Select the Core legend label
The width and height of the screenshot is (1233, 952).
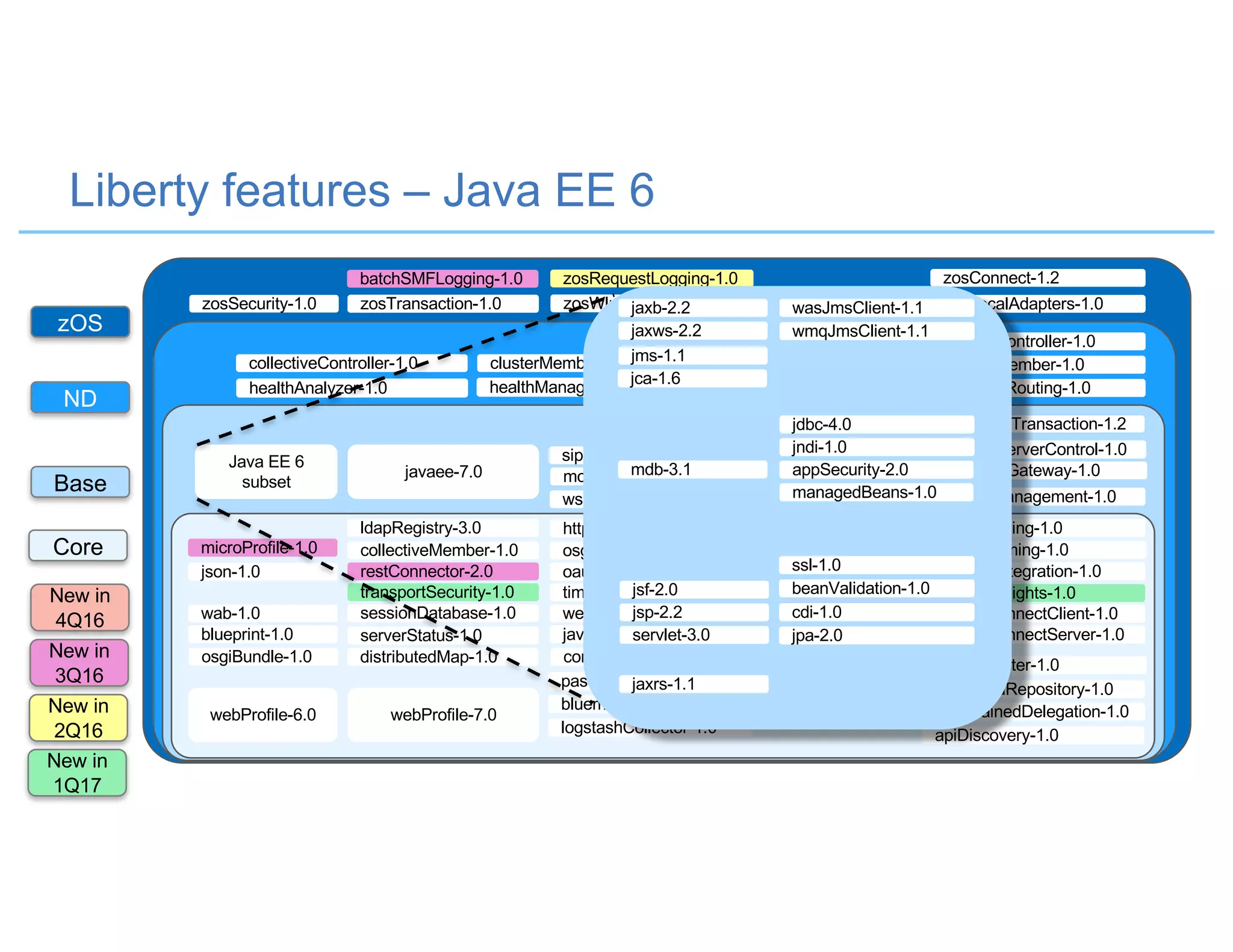[78, 546]
